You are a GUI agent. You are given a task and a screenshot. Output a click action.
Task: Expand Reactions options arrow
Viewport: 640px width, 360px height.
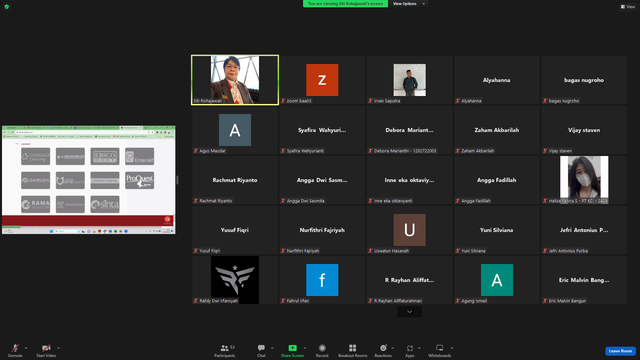[393, 348]
